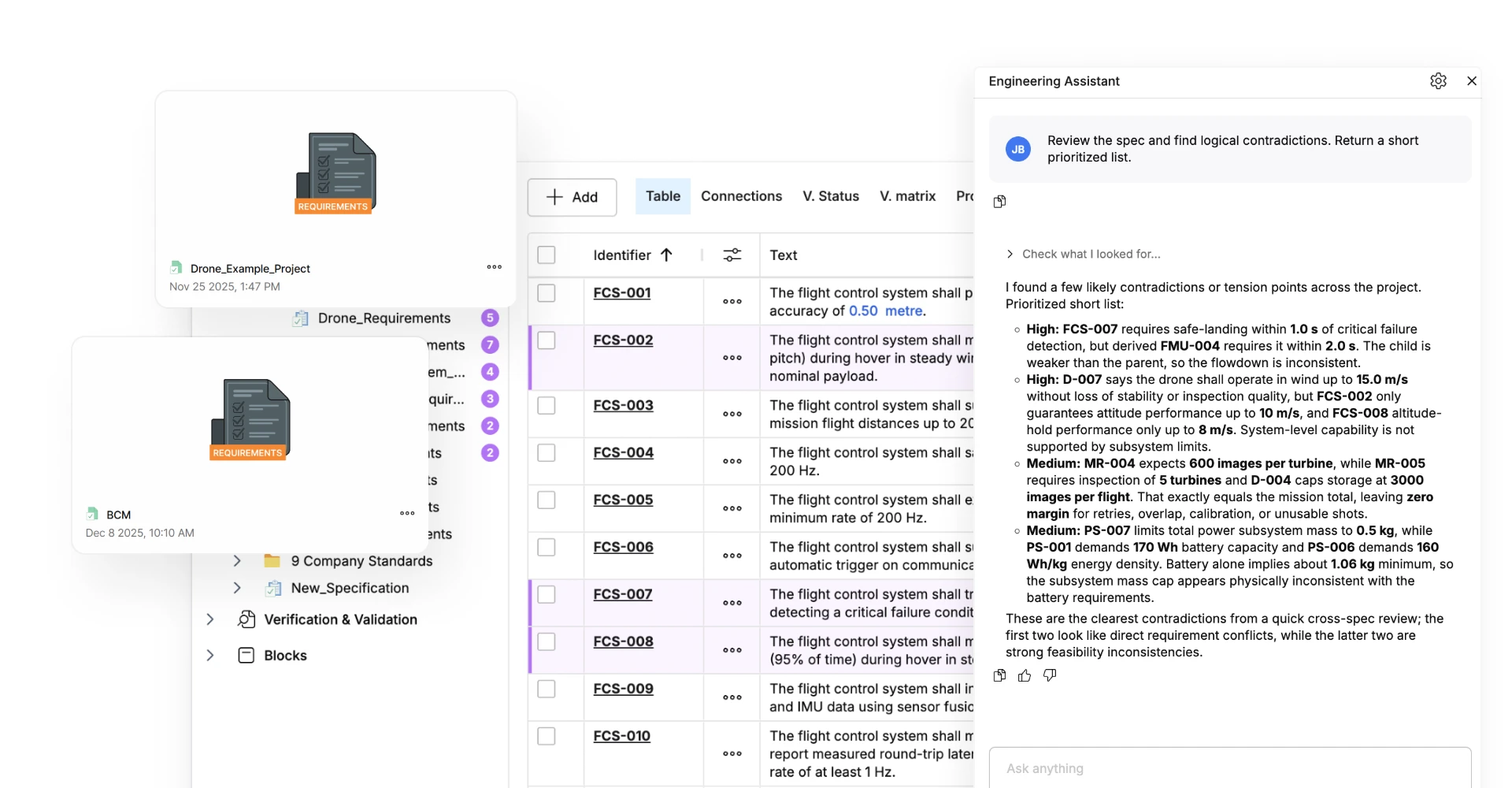
Task: Open the FCS-003 identifier link
Action: tap(623, 405)
